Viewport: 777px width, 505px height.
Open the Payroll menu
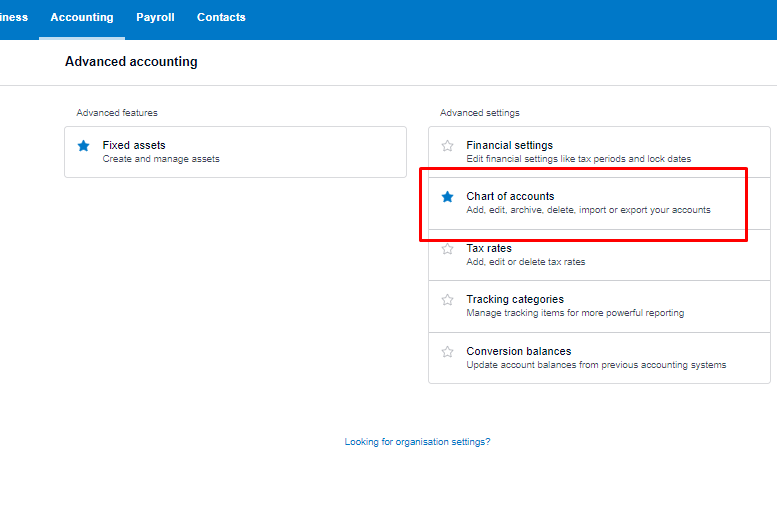(x=155, y=17)
